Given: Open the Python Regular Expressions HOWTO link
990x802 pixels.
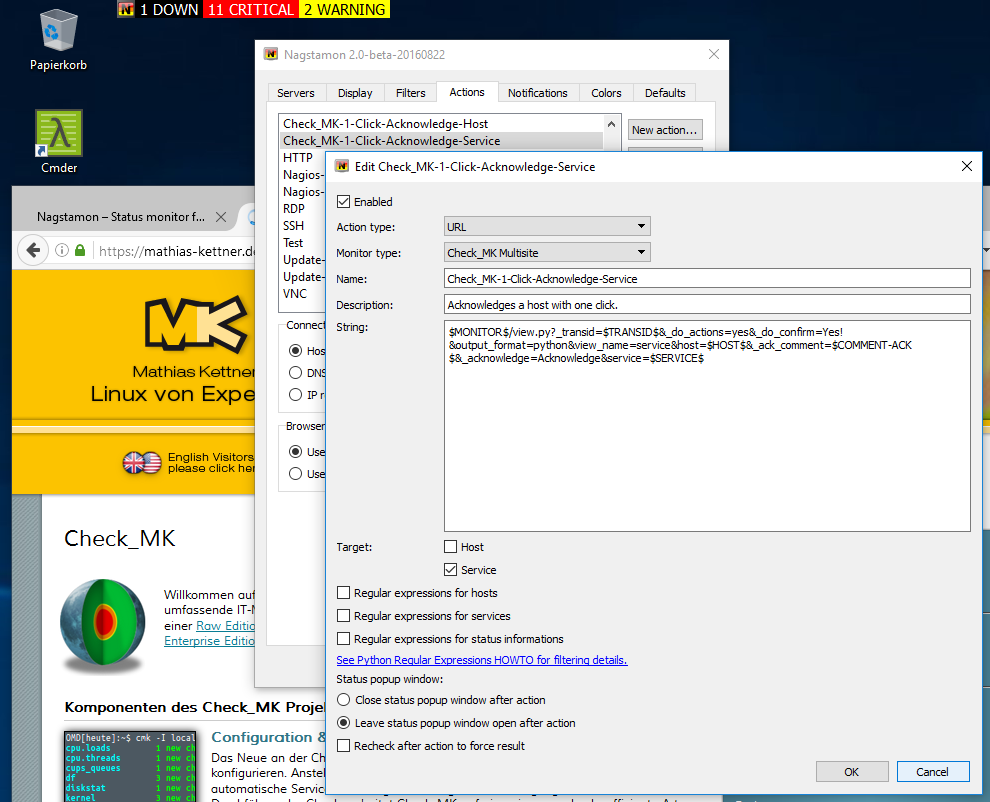Looking at the screenshot, I should 481,660.
